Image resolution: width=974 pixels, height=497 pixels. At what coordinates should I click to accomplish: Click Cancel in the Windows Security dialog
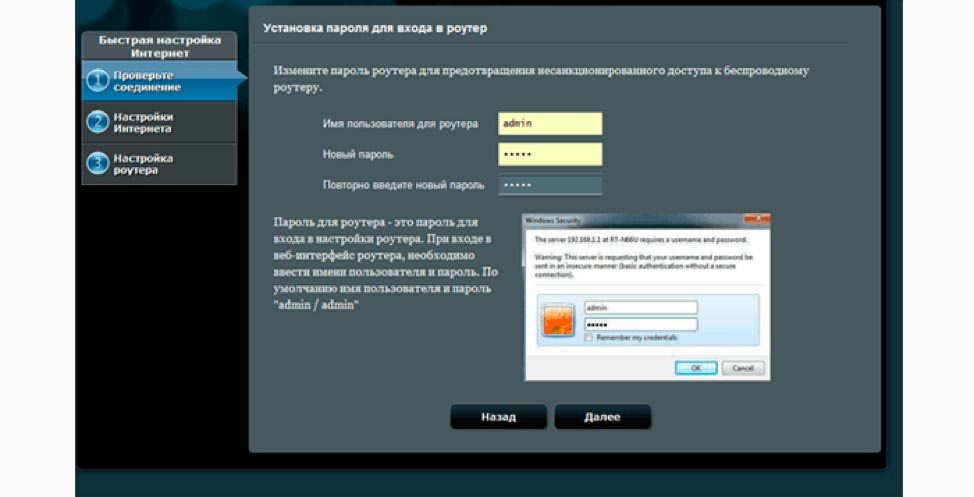click(743, 368)
